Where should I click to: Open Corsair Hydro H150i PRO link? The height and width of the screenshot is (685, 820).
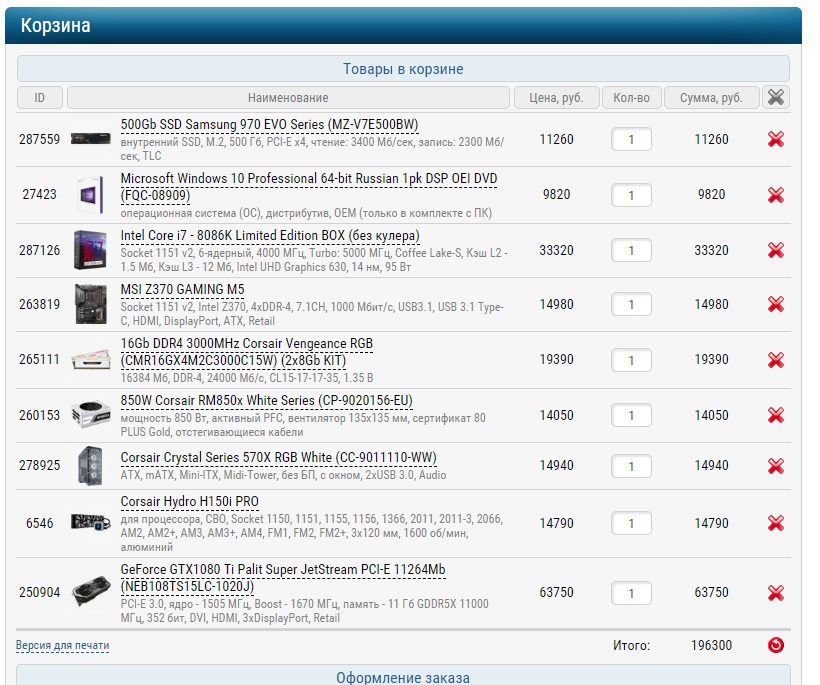click(189, 501)
